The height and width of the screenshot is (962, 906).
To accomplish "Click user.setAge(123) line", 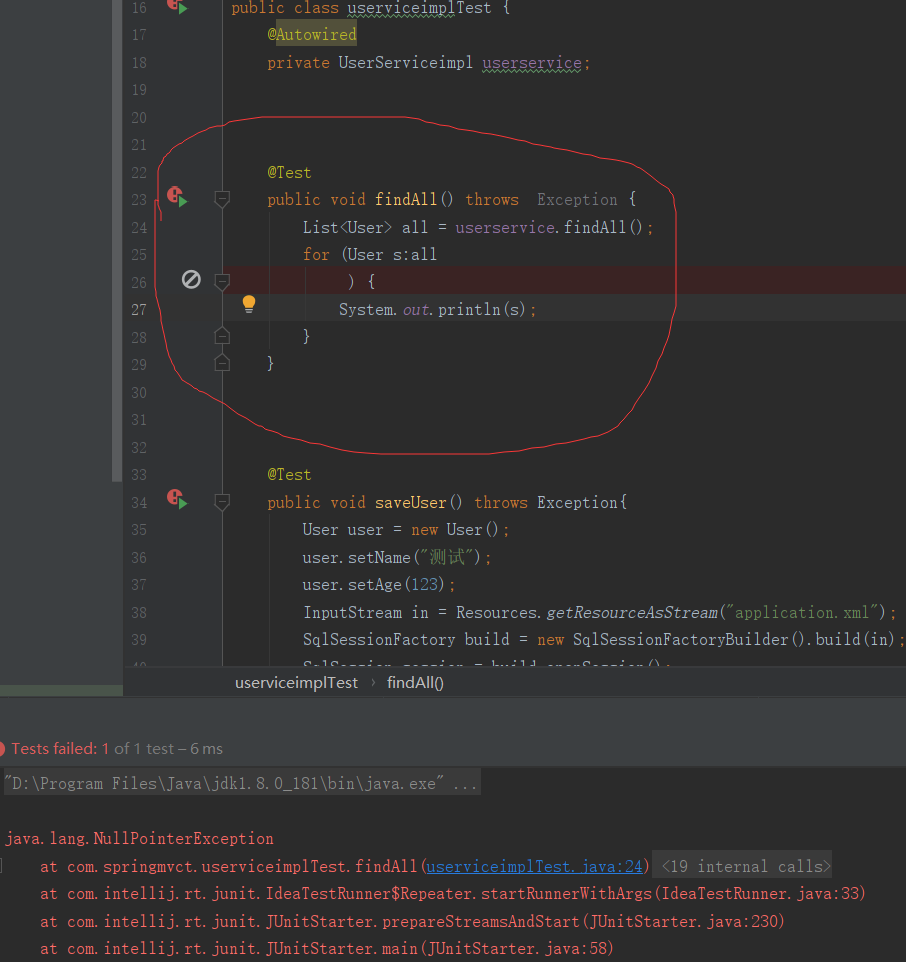I will tap(378, 585).
